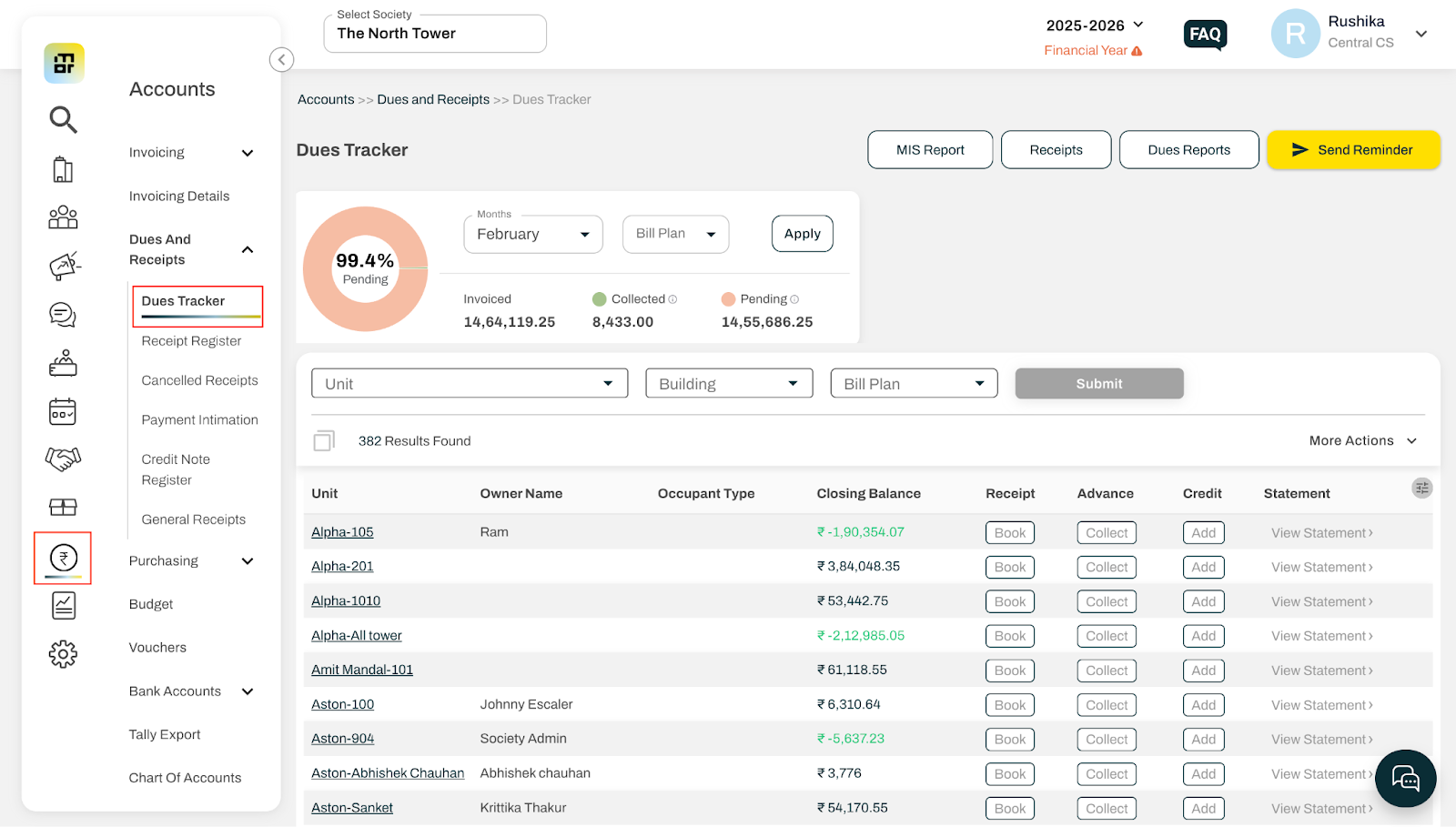The width and height of the screenshot is (1456, 827).
Task: Open Vouchers menu item
Action: point(157,648)
